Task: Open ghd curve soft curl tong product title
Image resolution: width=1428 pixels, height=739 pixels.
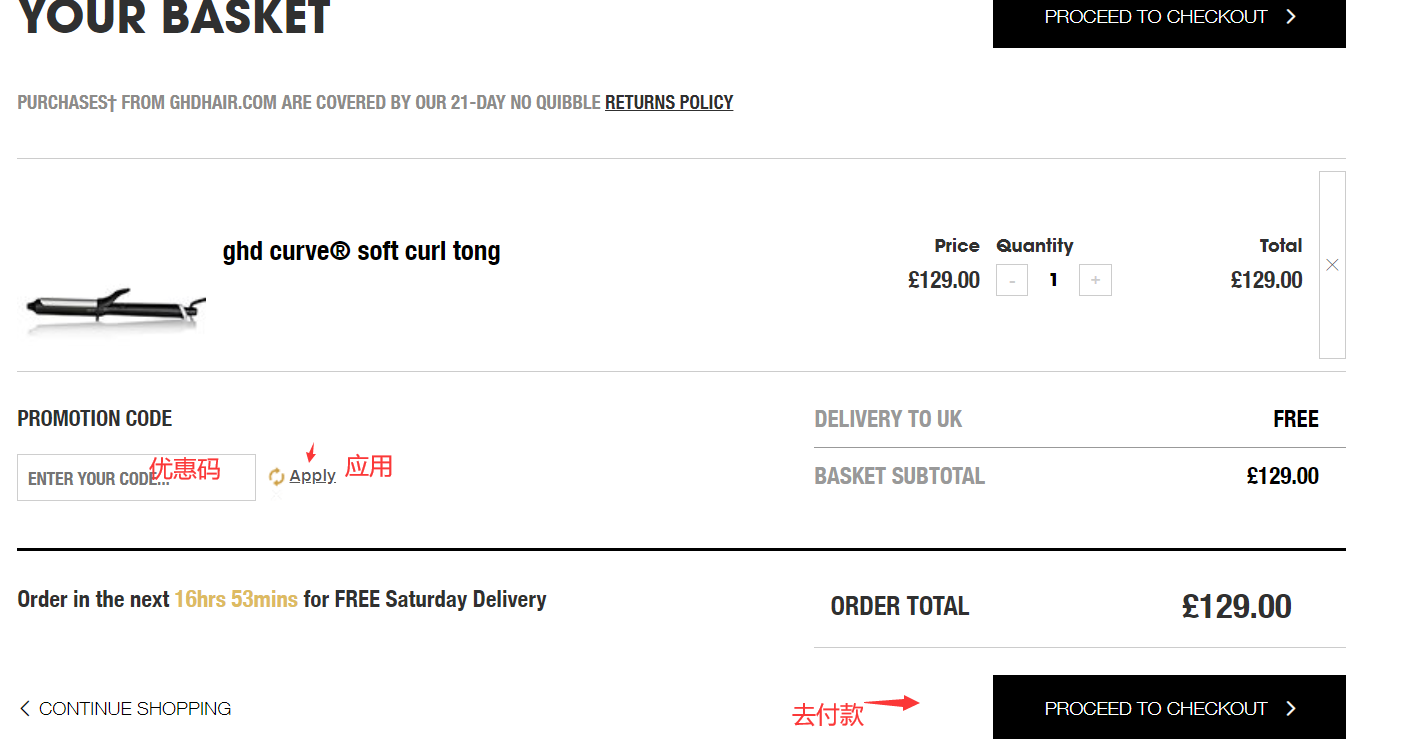Action: [x=361, y=251]
